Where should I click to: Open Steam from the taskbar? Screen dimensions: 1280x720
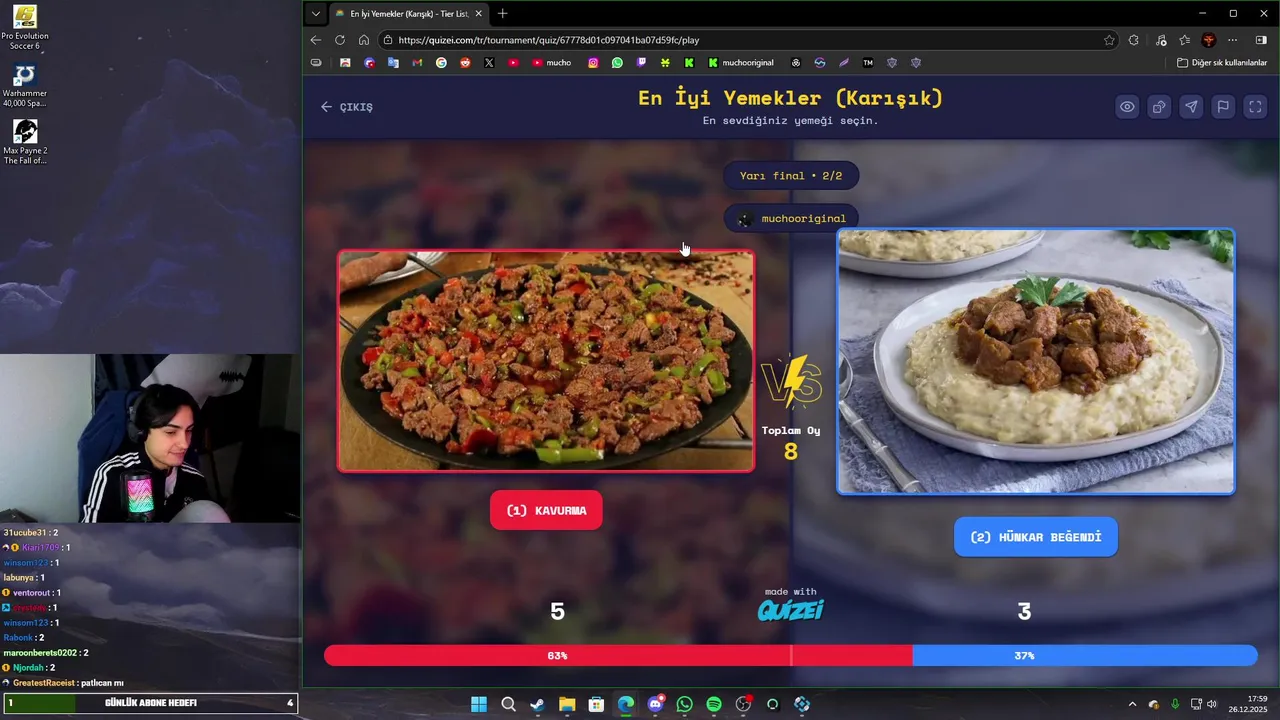537,704
